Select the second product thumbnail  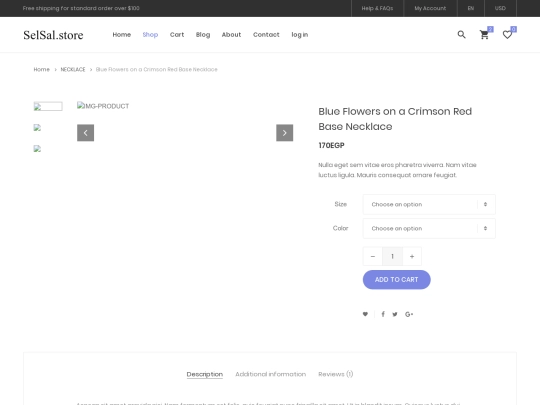click(x=37, y=128)
